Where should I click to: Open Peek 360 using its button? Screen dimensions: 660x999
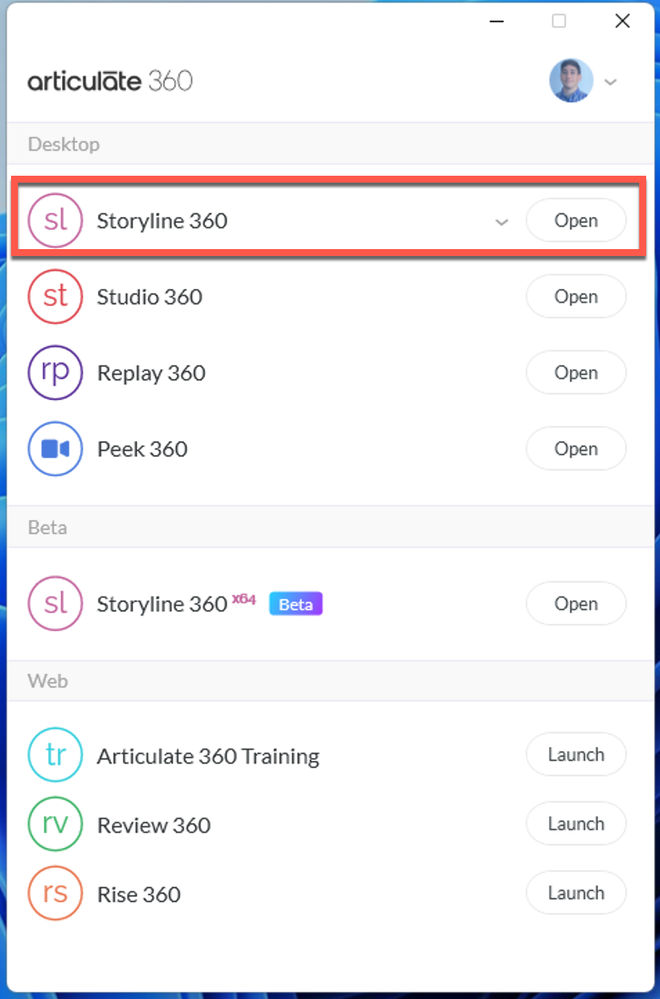point(576,449)
